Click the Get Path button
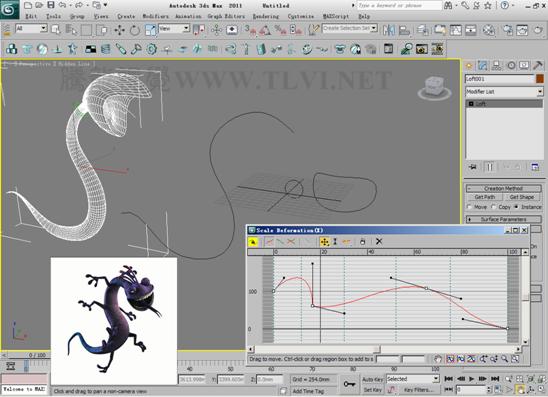548x397 pixels. tap(485, 197)
